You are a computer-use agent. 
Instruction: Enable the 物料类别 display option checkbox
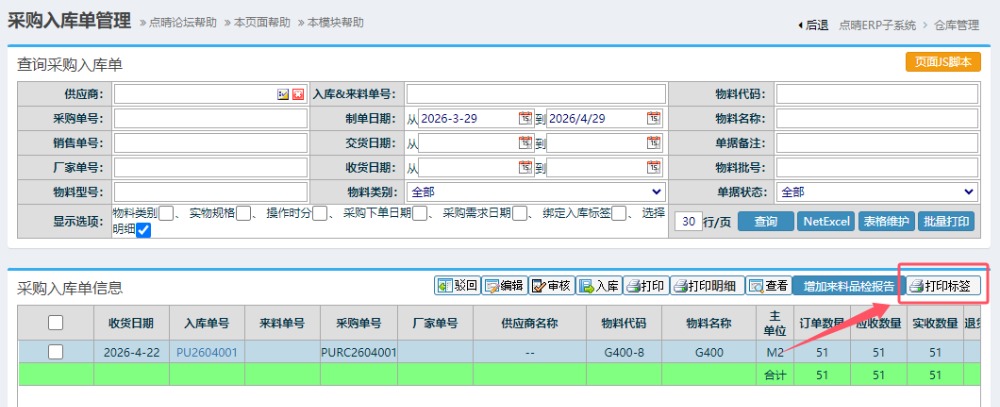click(167, 213)
